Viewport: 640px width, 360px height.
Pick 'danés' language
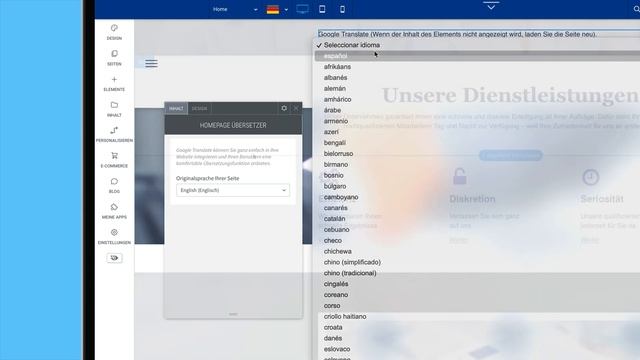point(333,338)
